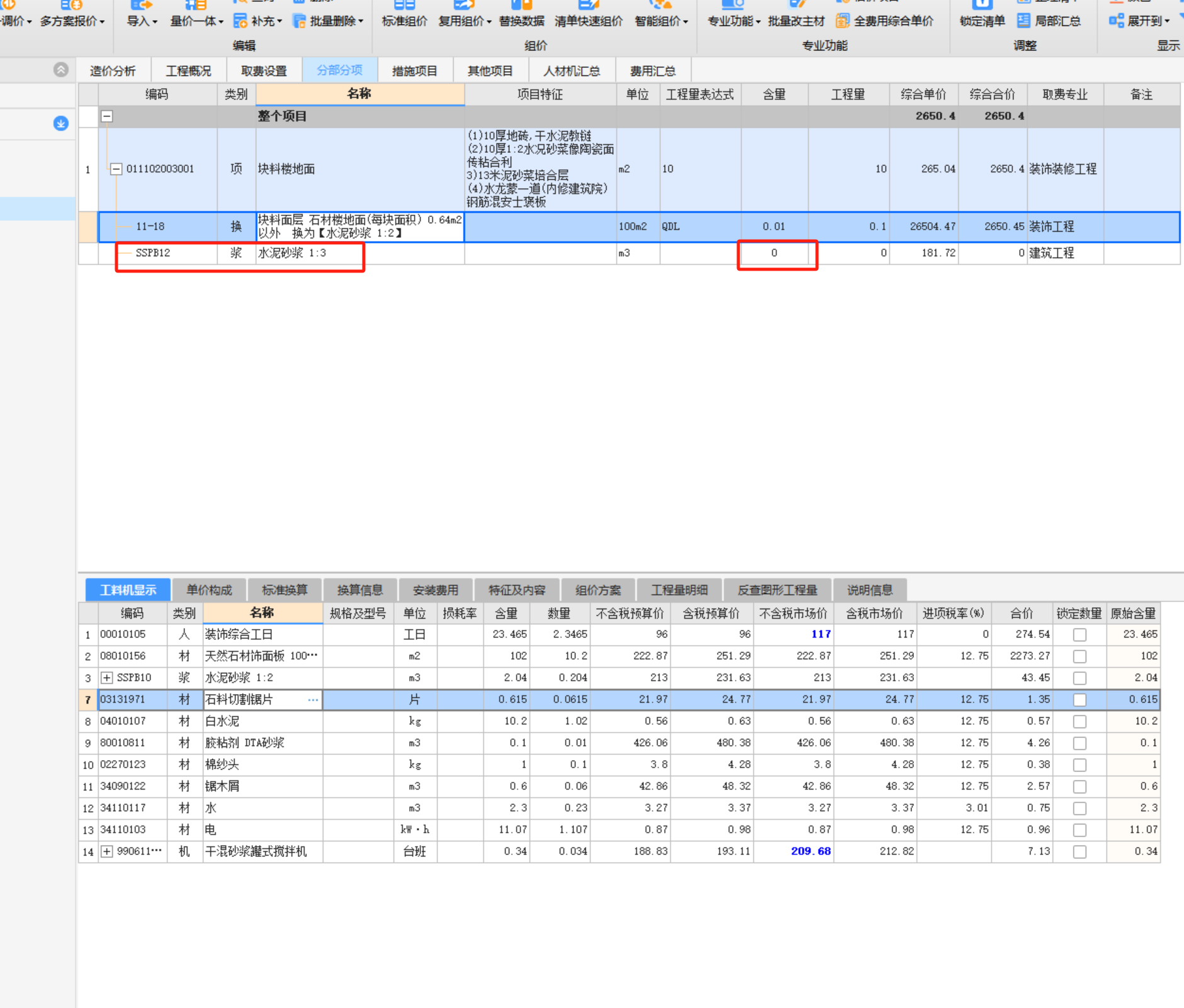Open the 反查图形工程量 bottom tab
The image size is (1184, 1008).
777,590
